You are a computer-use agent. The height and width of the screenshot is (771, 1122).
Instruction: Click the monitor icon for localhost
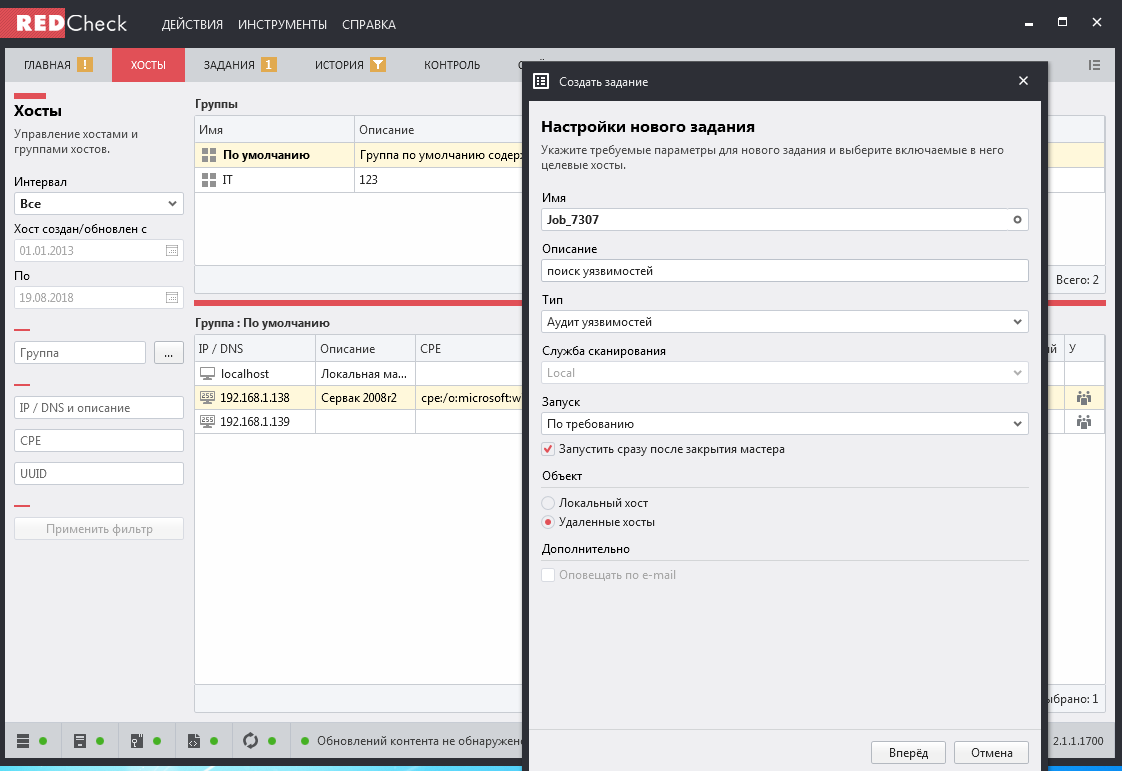pos(208,374)
